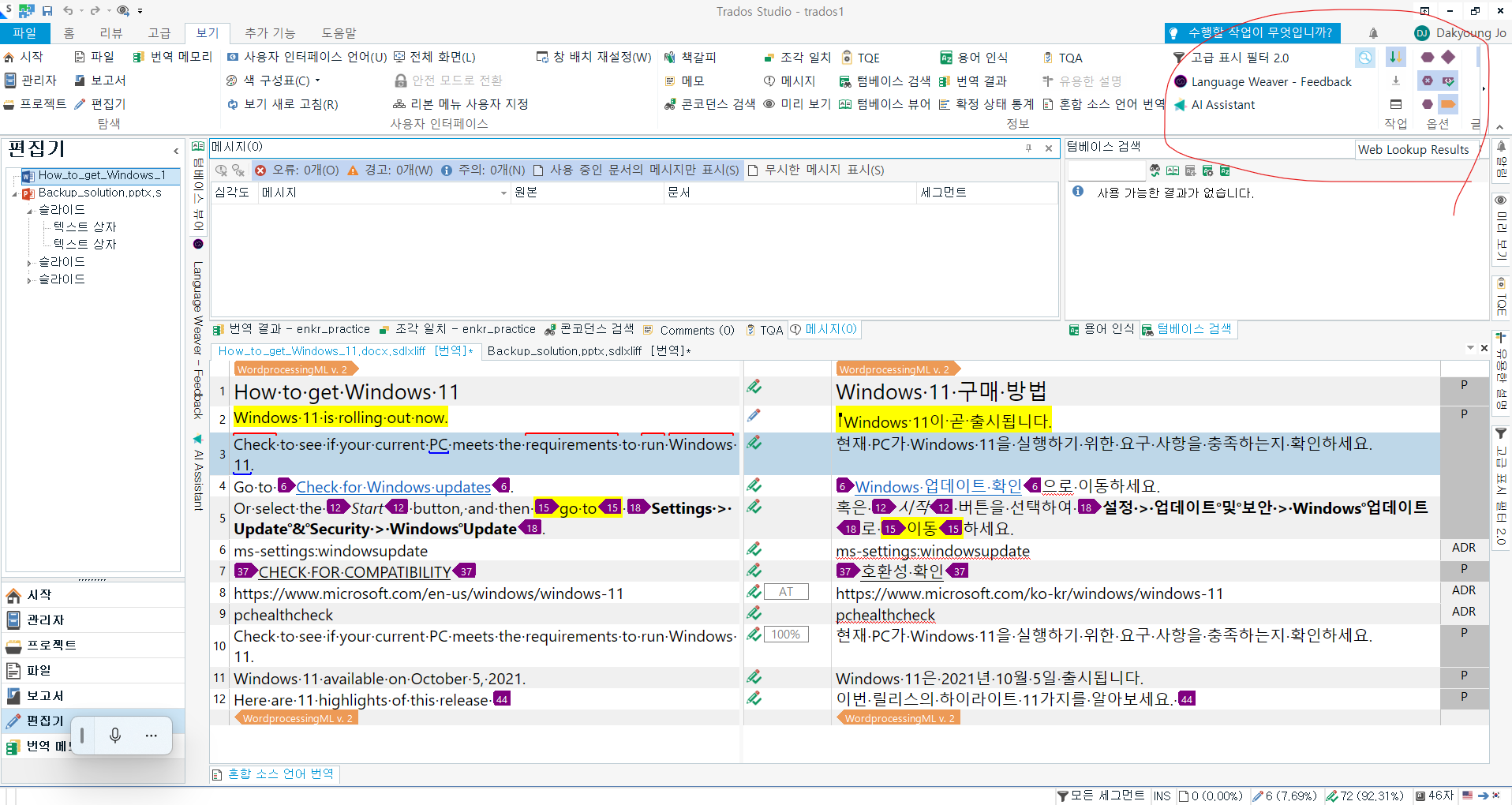This screenshot has height=805, width=1512.
Task: Toggle the 오류: 0개(O) message filter
Action: [297, 170]
